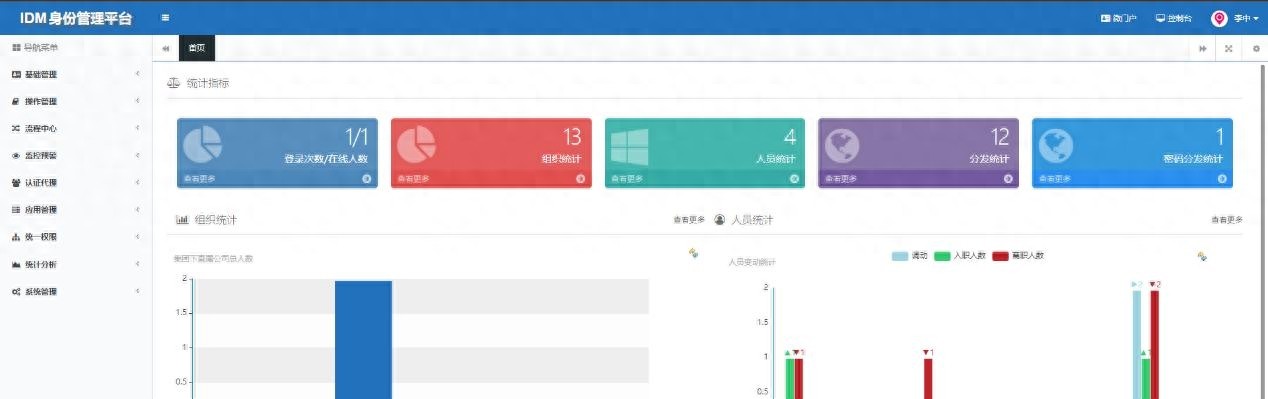Expand 流程中心 with its chevron arrow
This screenshot has width=1268, height=399.
point(137,128)
